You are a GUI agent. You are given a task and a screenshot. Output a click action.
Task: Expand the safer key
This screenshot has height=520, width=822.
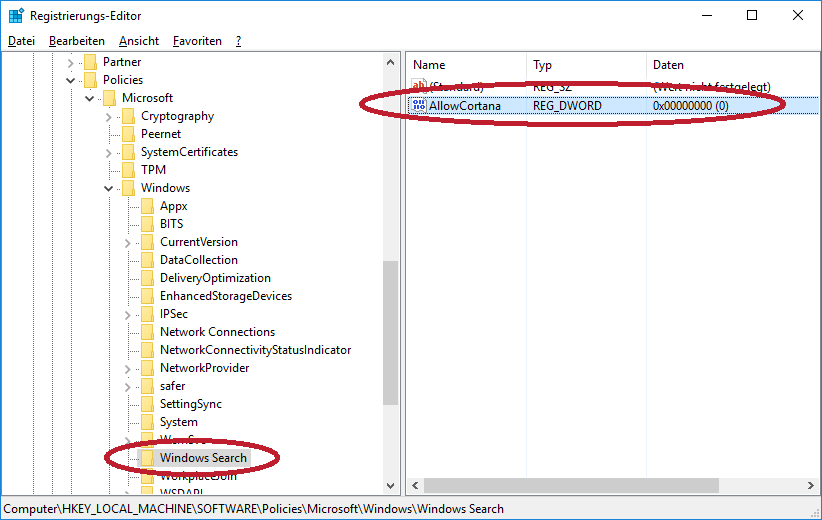tap(127, 387)
